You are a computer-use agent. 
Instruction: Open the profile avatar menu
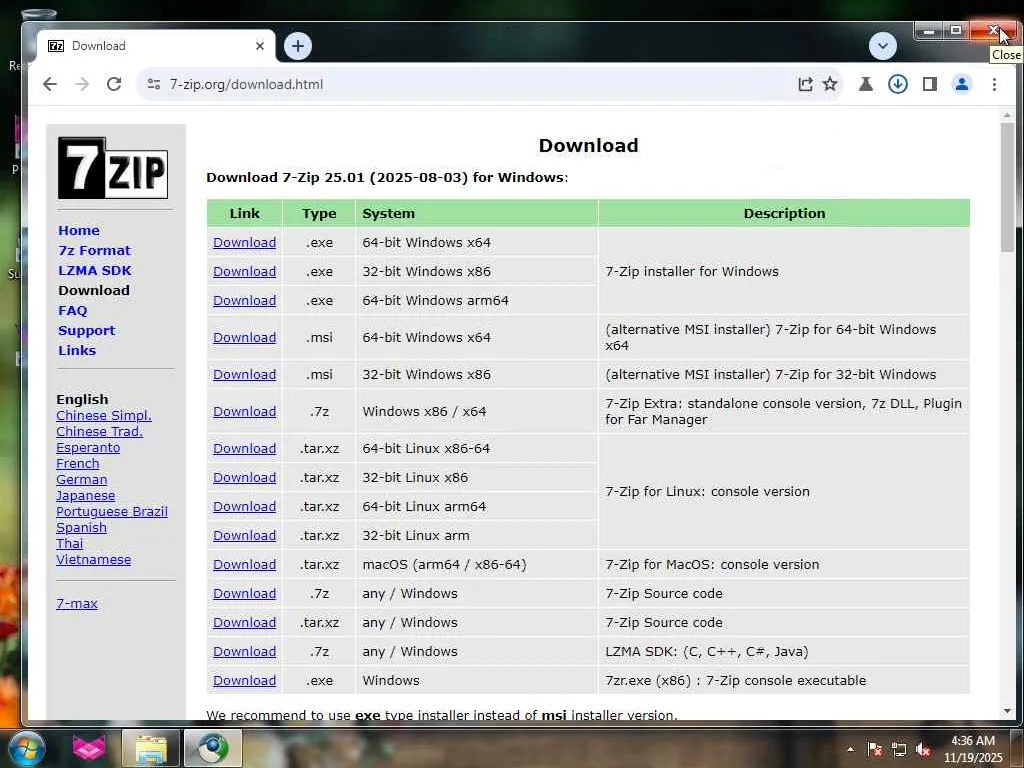point(962,84)
